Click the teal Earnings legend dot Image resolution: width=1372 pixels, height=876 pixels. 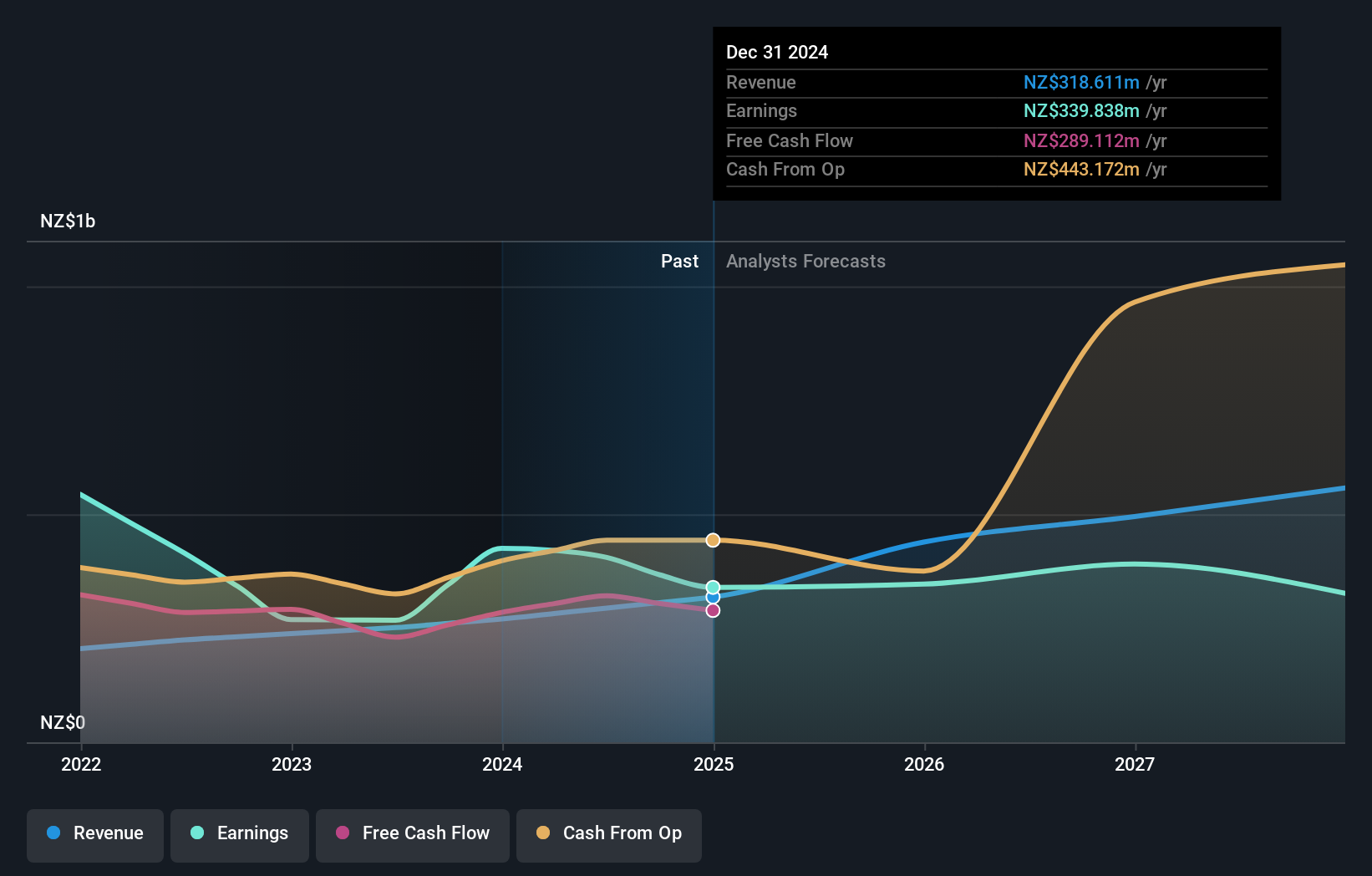[x=197, y=833]
